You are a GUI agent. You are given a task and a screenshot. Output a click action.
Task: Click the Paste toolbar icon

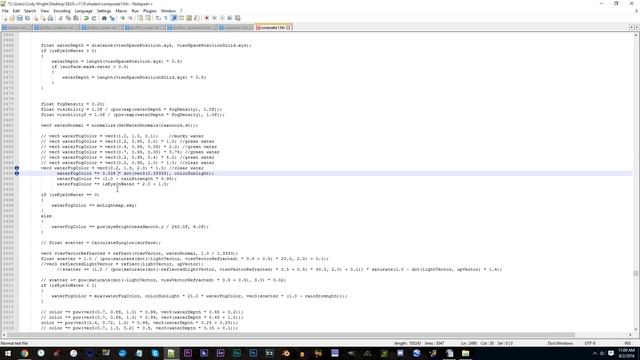76,18
